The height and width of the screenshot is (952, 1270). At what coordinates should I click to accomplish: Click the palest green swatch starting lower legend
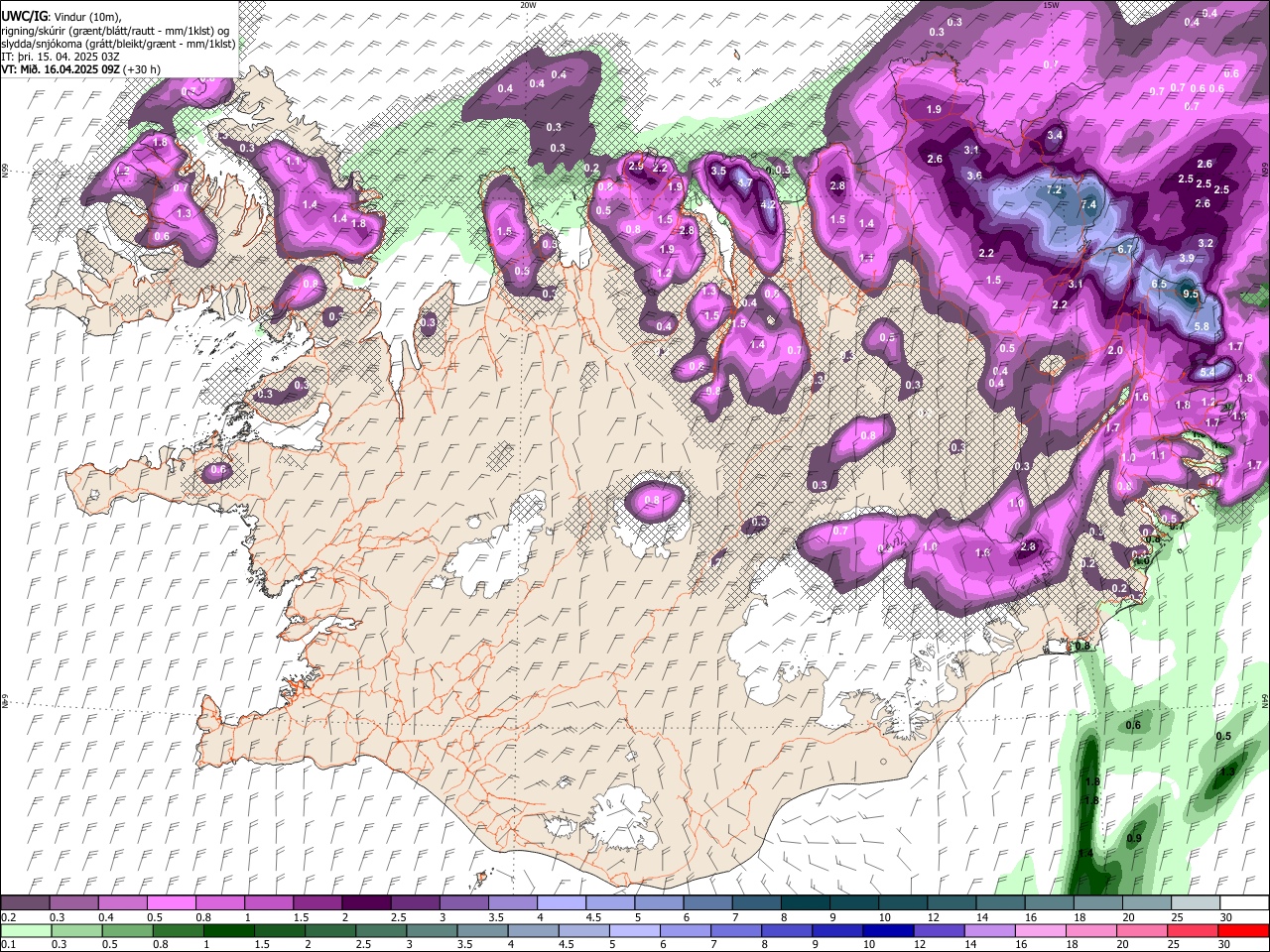[x=26, y=930]
